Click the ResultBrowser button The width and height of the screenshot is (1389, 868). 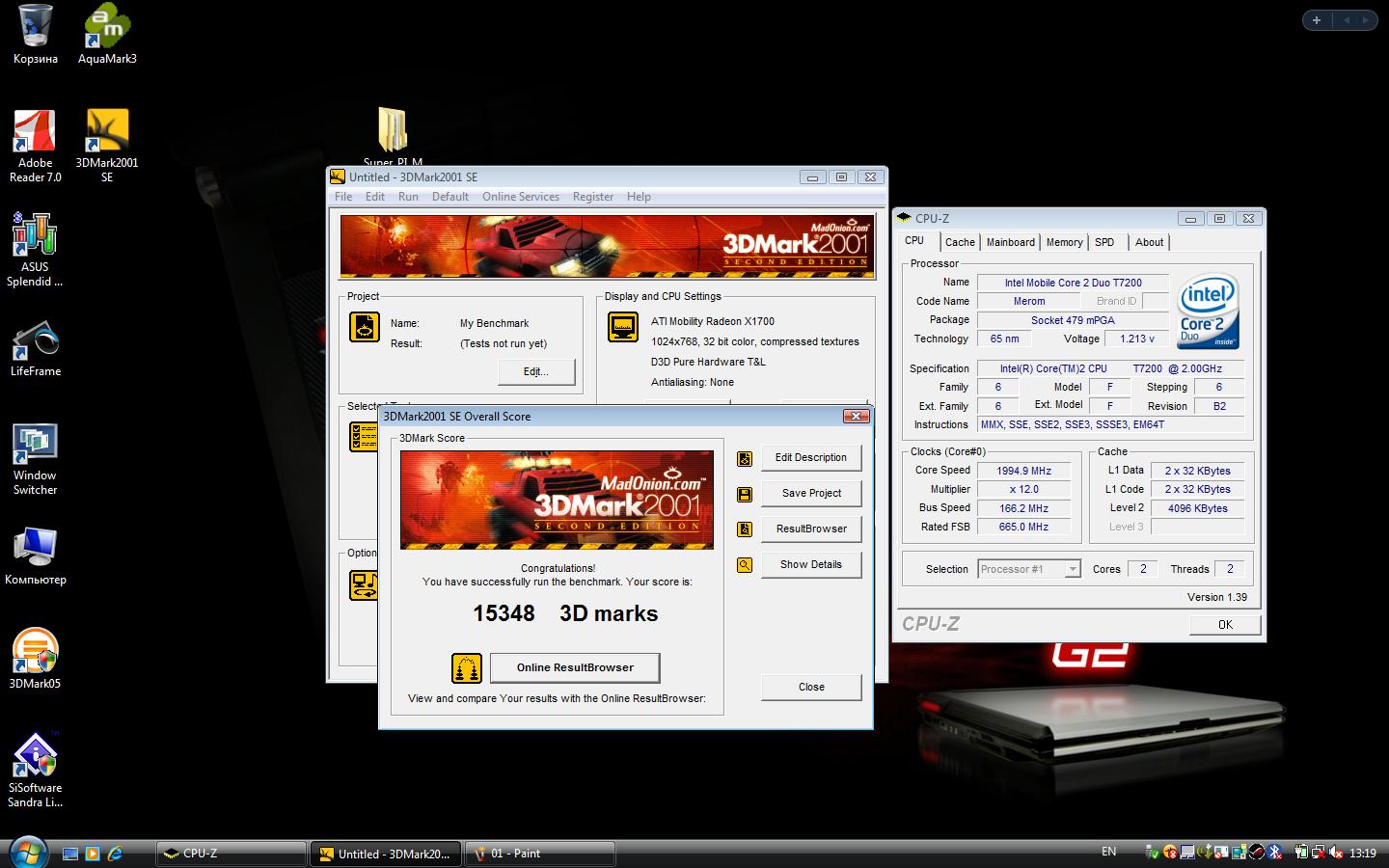point(811,529)
